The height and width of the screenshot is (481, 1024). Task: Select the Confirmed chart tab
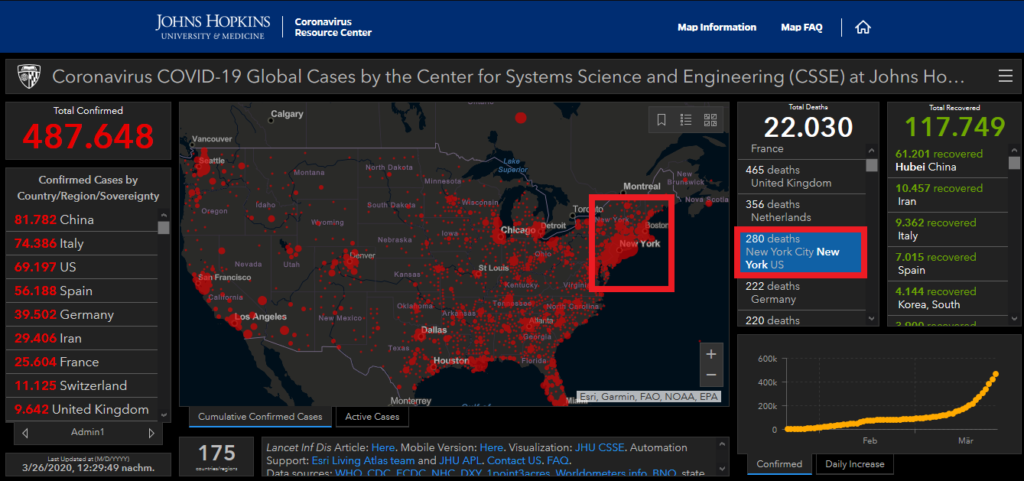[x=779, y=464]
